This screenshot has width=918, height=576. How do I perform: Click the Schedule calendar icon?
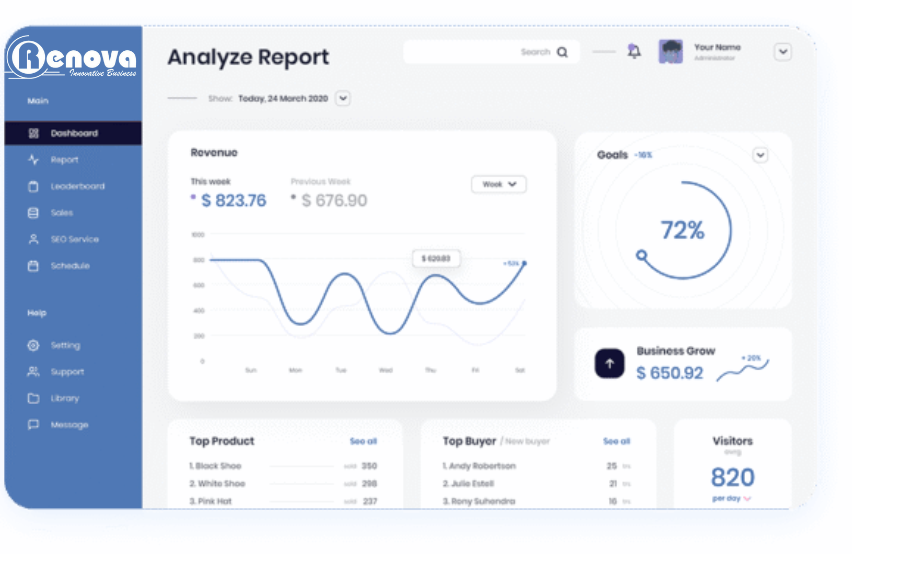[33, 266]
